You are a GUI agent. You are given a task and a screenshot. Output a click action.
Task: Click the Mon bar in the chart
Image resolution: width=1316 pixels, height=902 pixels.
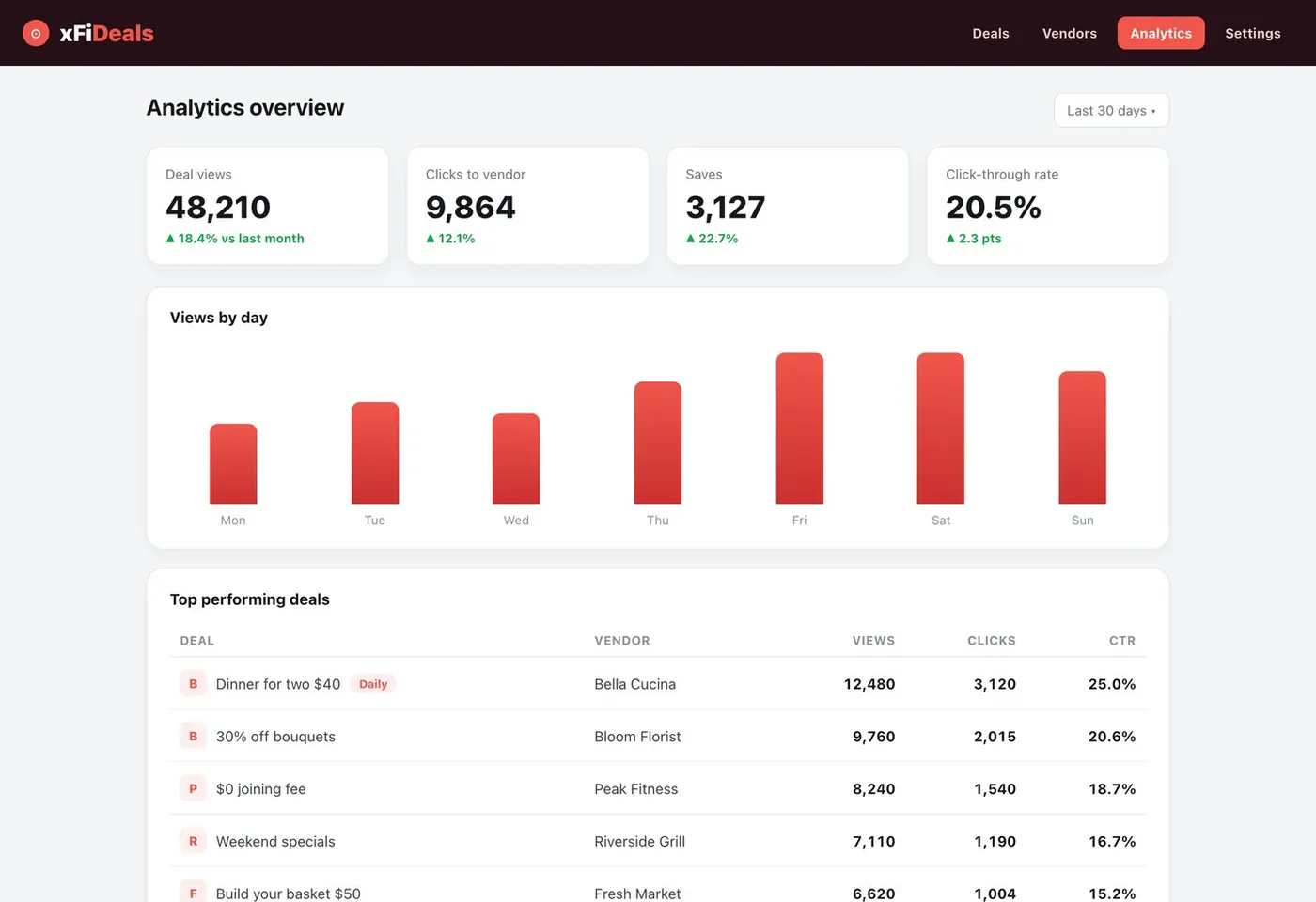[233, 464]
